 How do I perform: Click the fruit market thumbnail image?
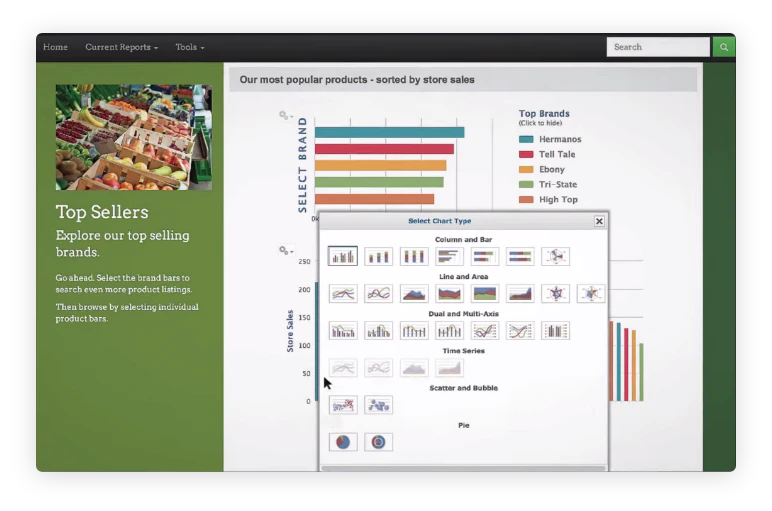coord(133,137)
